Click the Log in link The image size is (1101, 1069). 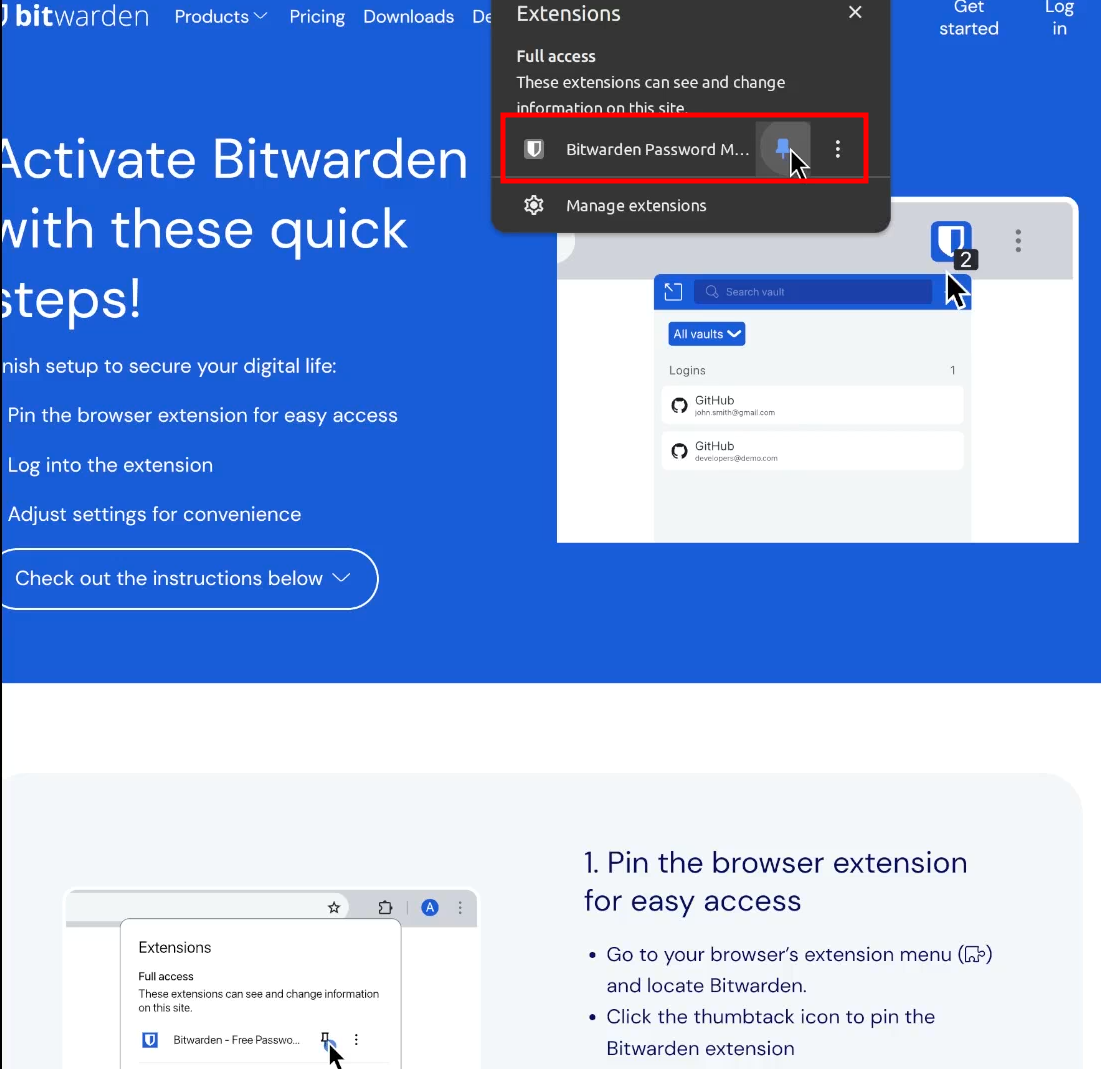tap(1059, 18)
